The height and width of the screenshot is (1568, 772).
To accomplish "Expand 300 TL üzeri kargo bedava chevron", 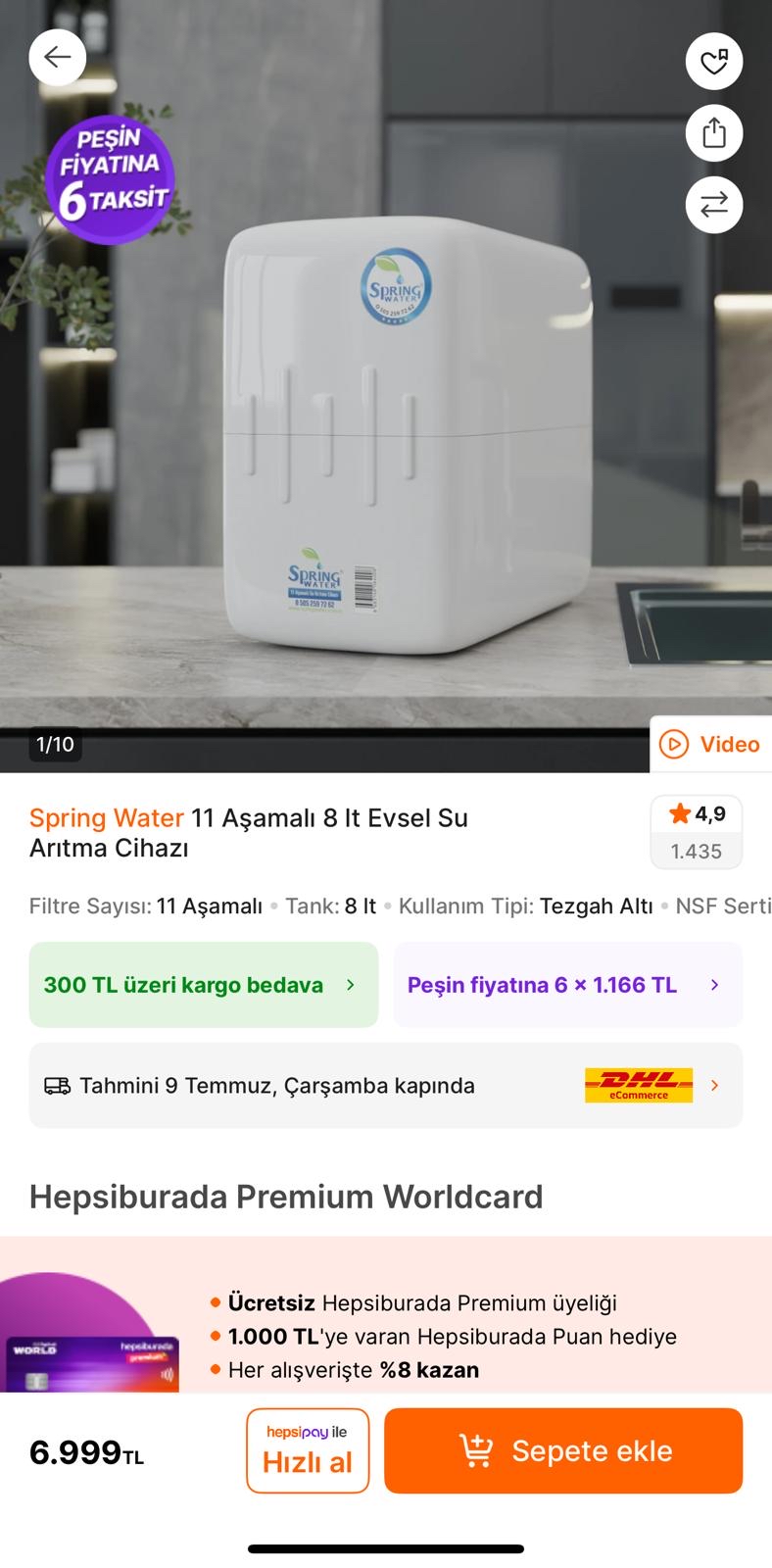I will coord(351,985).
